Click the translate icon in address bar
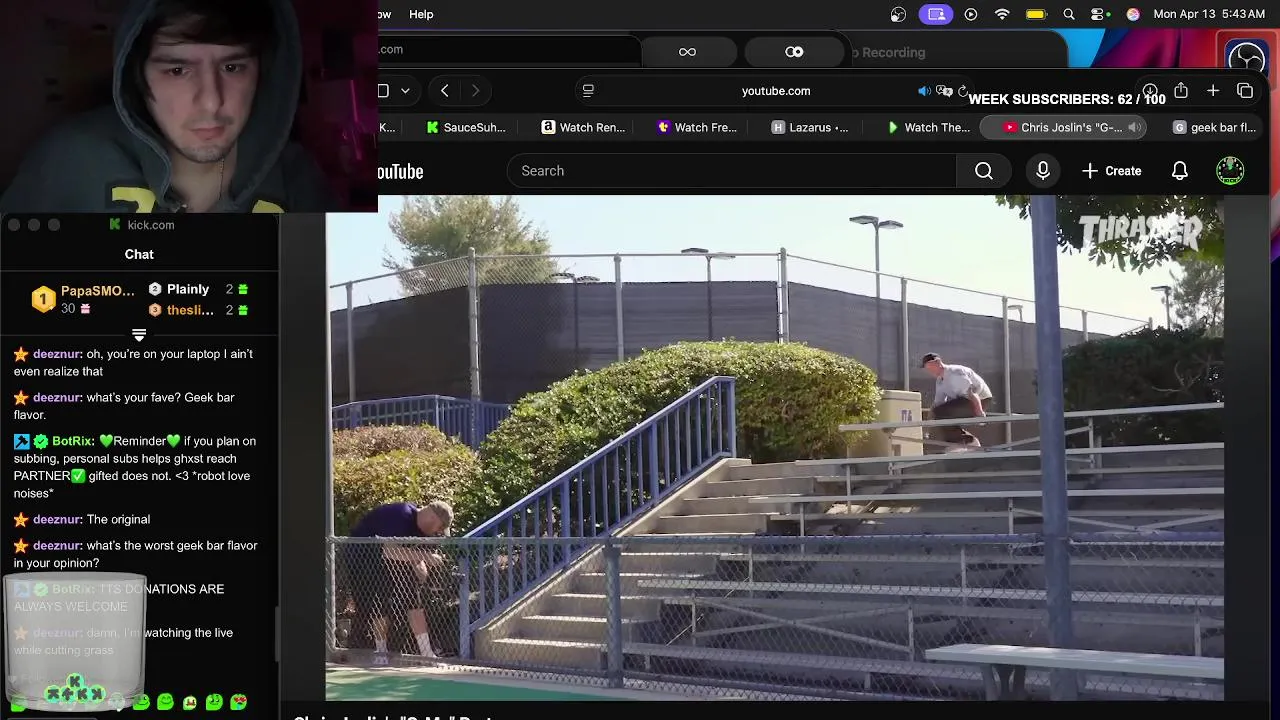The height and width of the screenshot is (720, 1280). point(943,91)
